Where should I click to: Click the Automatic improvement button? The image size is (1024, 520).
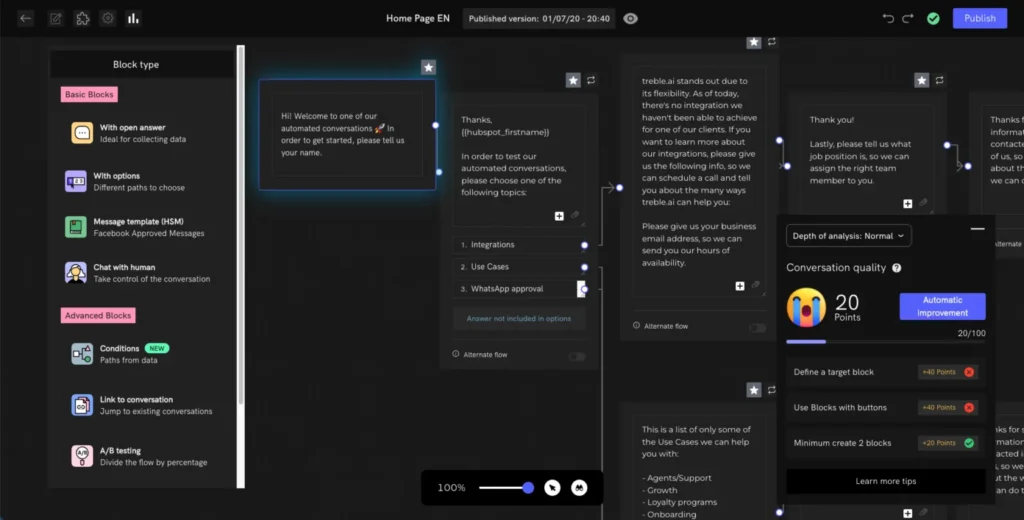942,306
